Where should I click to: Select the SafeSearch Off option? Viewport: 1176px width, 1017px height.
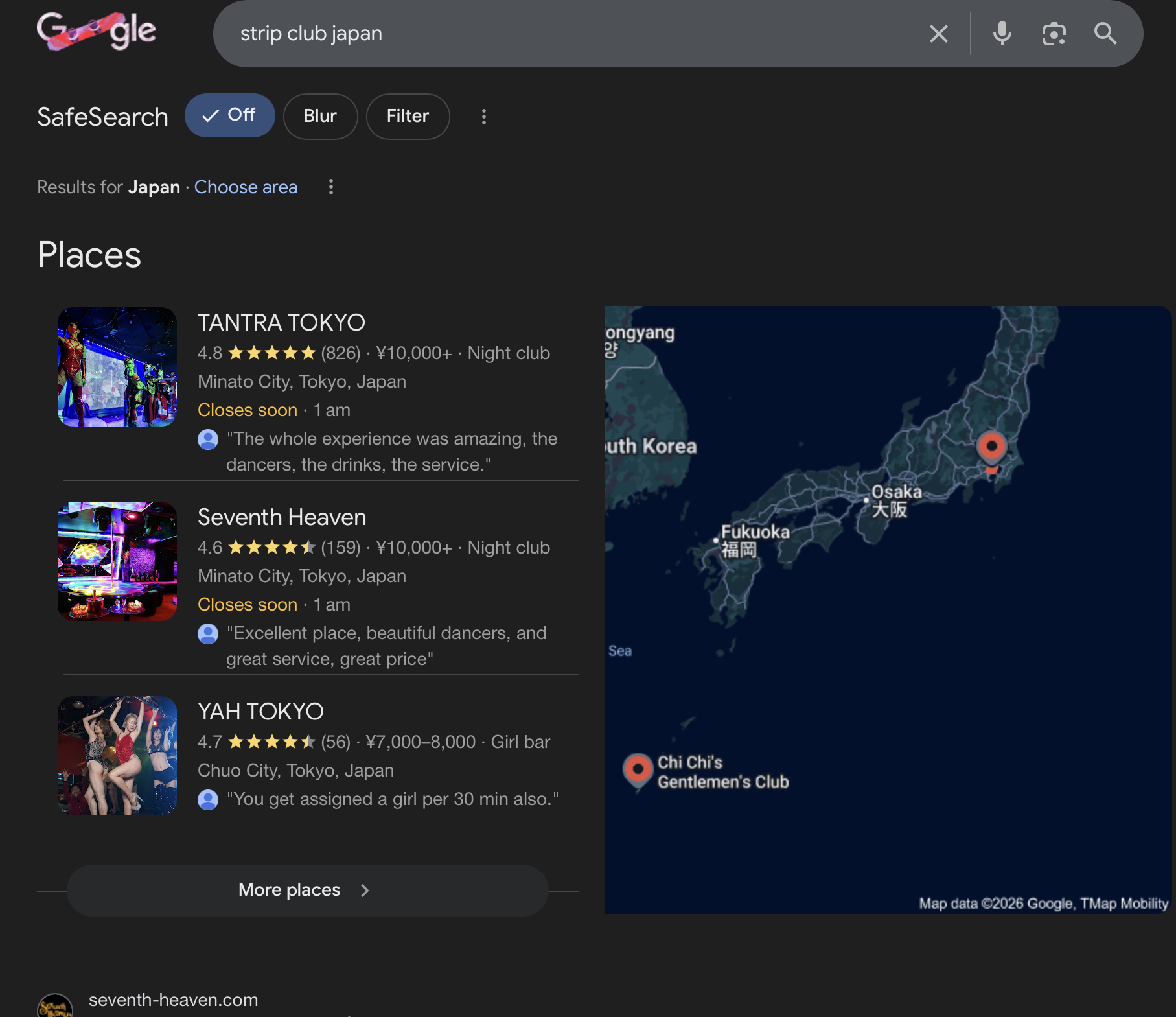(230, 115)
